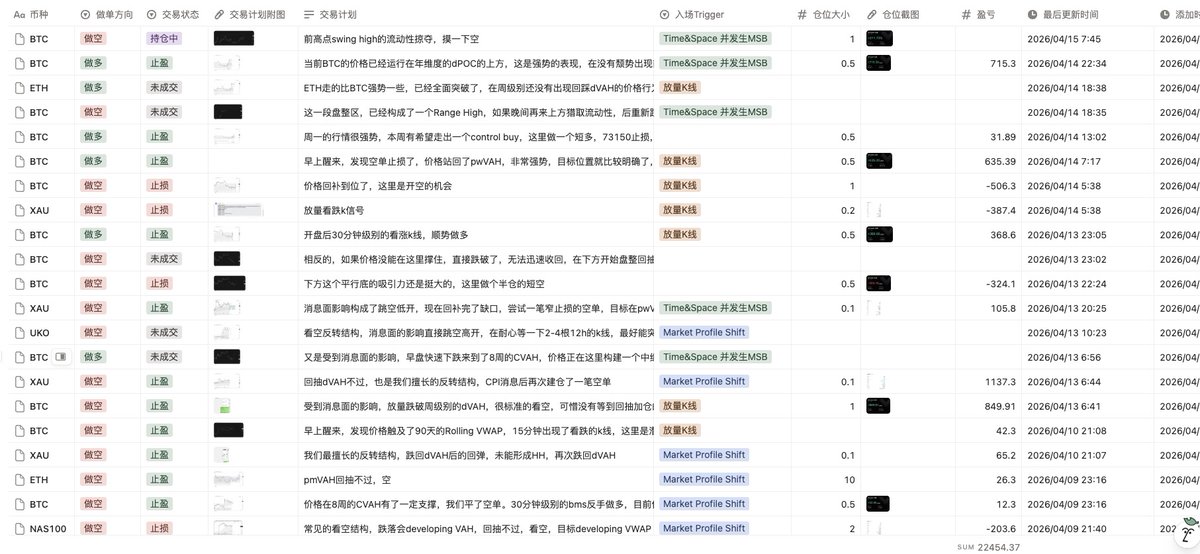Click the page icon of the NAS100 row
This screenshot has width=1200, height=554.
[x=19, y=529]
